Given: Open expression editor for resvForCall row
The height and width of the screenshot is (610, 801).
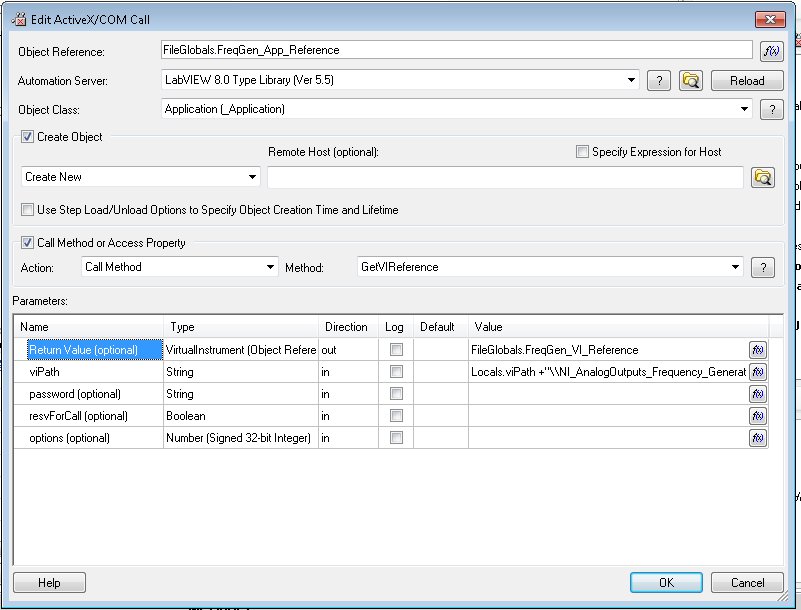Looking at the screenshot, I should 758,416.
